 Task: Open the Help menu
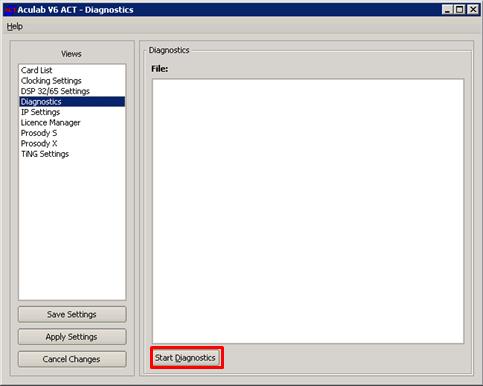[x=15, y=26]
